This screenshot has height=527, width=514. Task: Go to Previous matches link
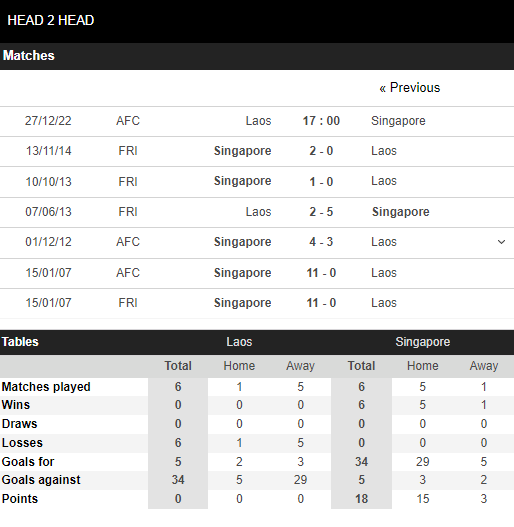click(x=409, y=88)
